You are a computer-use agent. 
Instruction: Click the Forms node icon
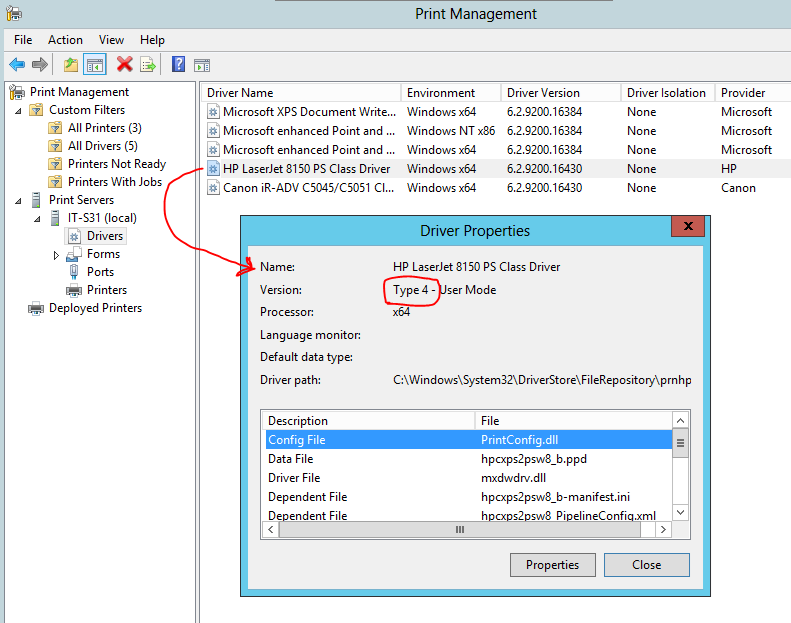tap(74, 254)
